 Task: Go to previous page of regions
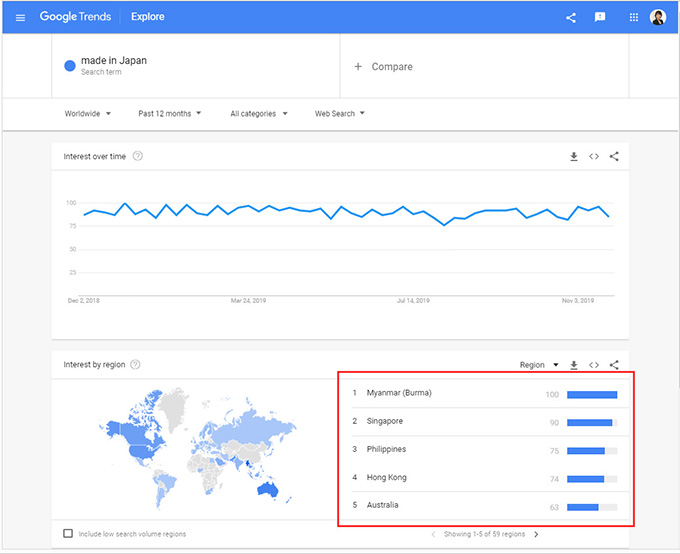point(433,534)
